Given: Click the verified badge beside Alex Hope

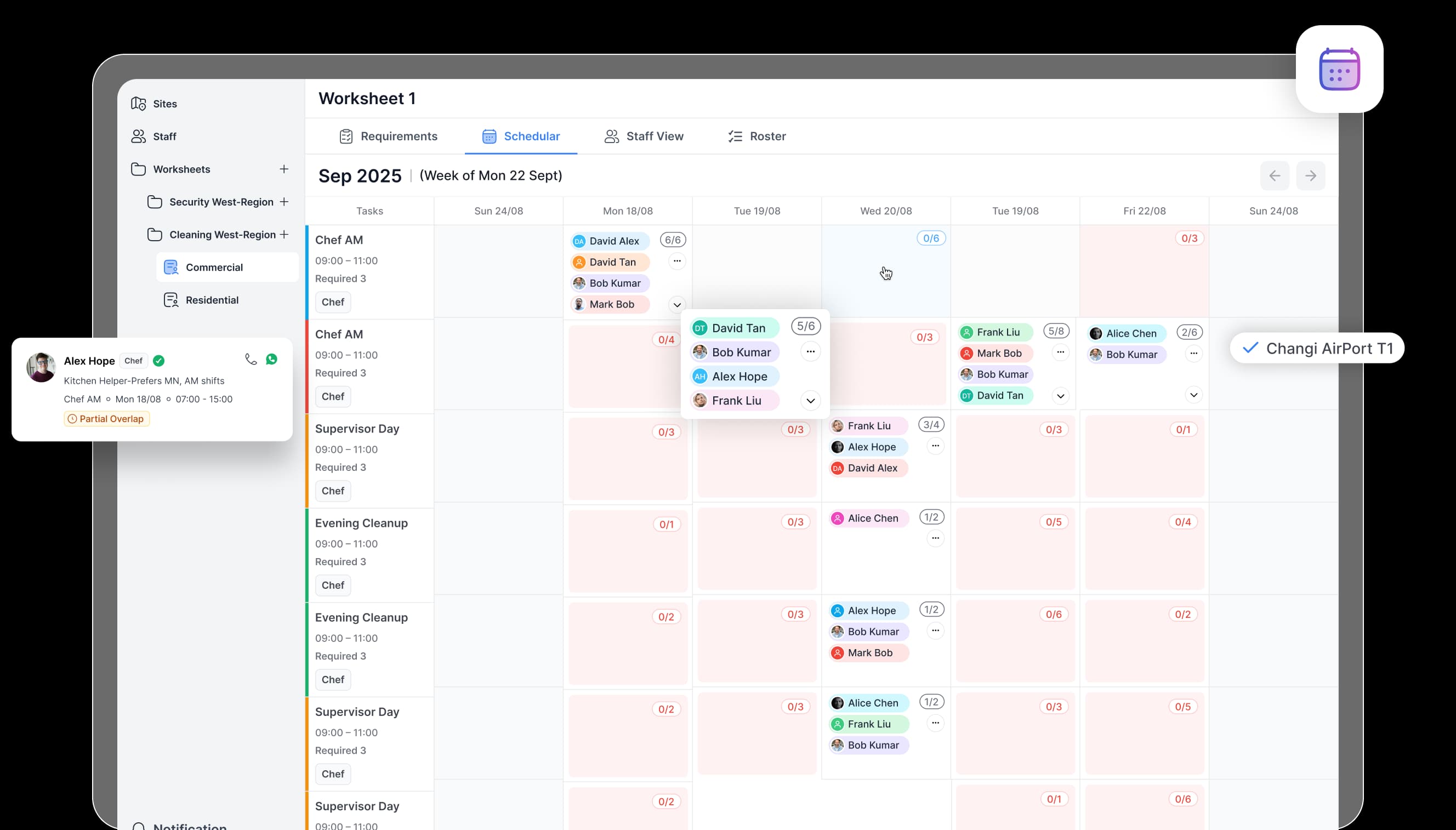Looking at the screenshot, I should pyautogui.click(x=158, y=361).
